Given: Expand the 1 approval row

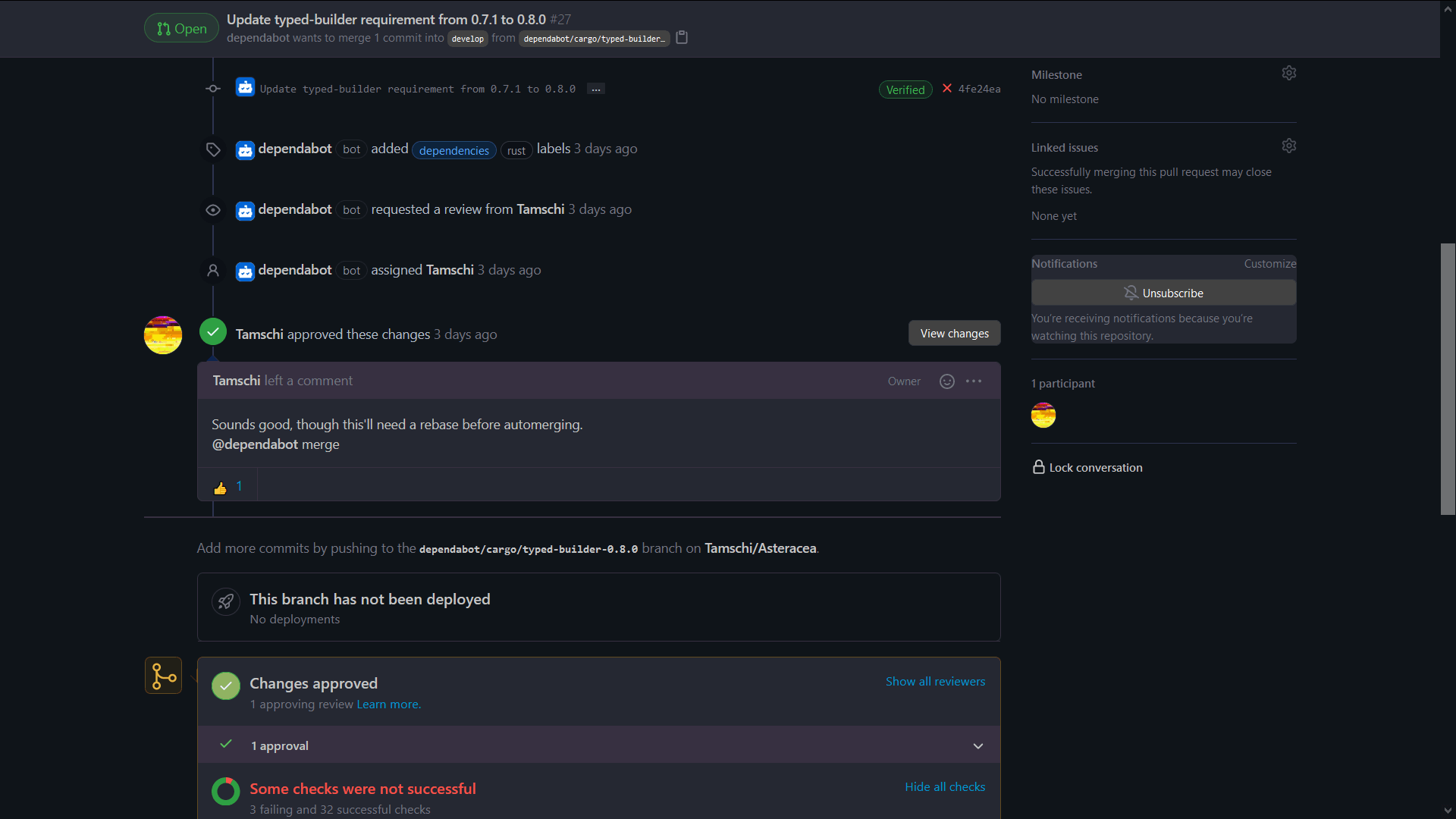Looking at the screenshot, I should click(x=977, y=746).
